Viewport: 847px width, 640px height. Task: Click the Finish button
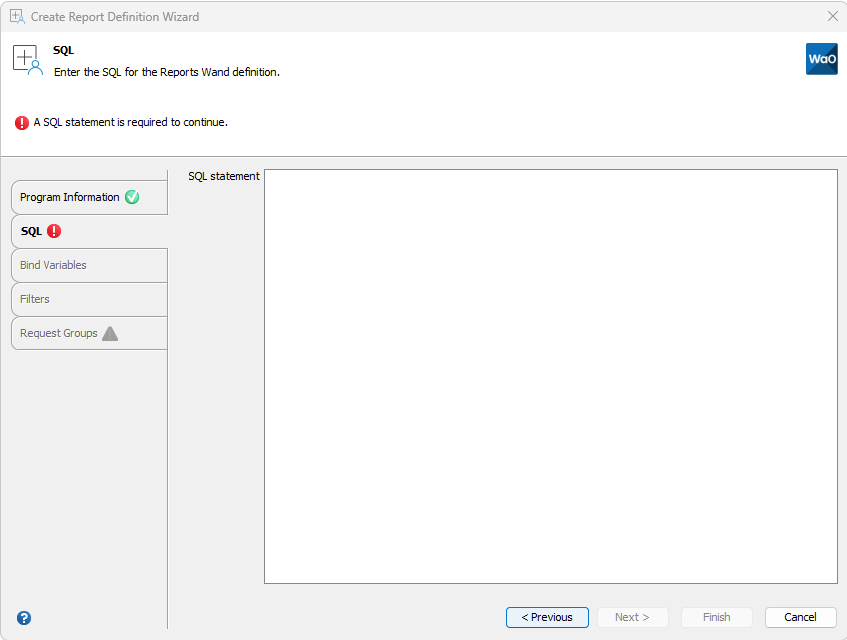716,617
